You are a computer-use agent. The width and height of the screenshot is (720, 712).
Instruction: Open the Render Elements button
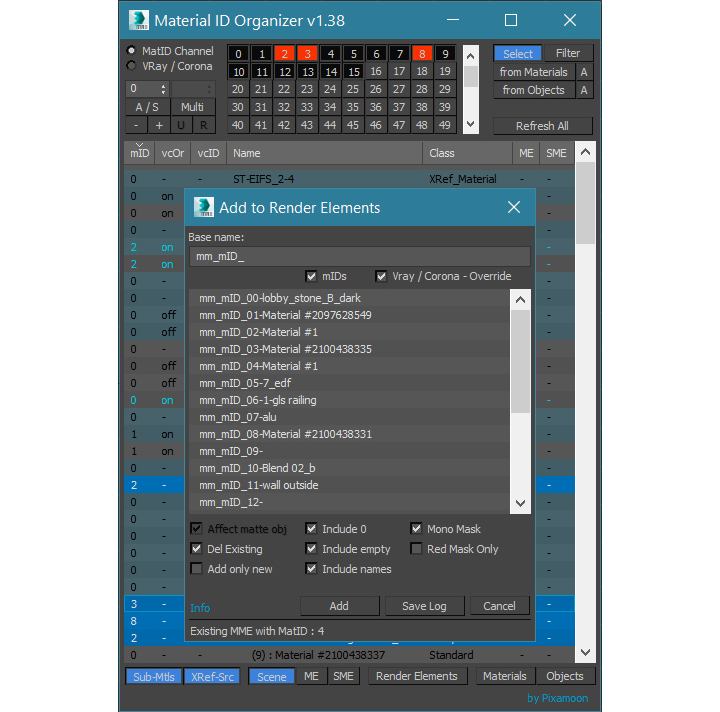417,676
